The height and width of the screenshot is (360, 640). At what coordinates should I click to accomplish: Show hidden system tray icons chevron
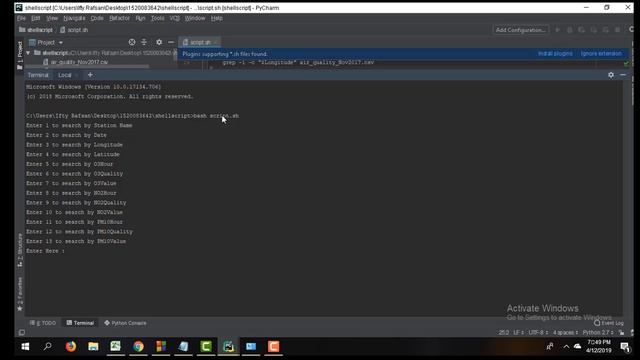(566, 347)
